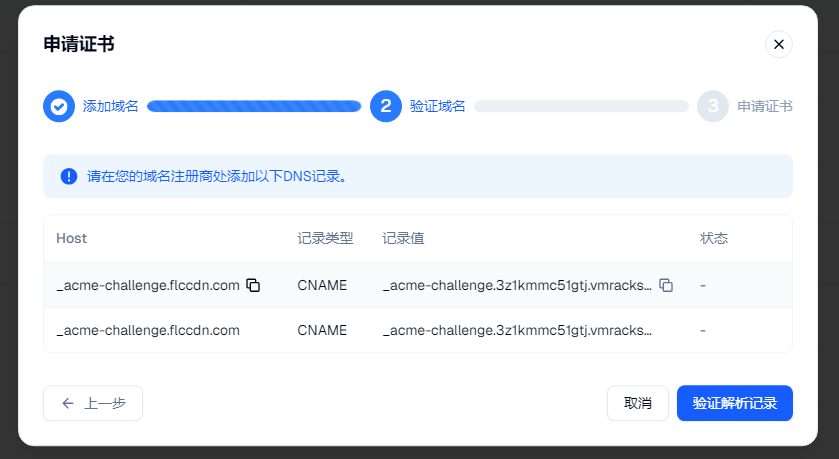Click the second row's Host entry
The width and height of the screenshot is (839, 459).
148,330
